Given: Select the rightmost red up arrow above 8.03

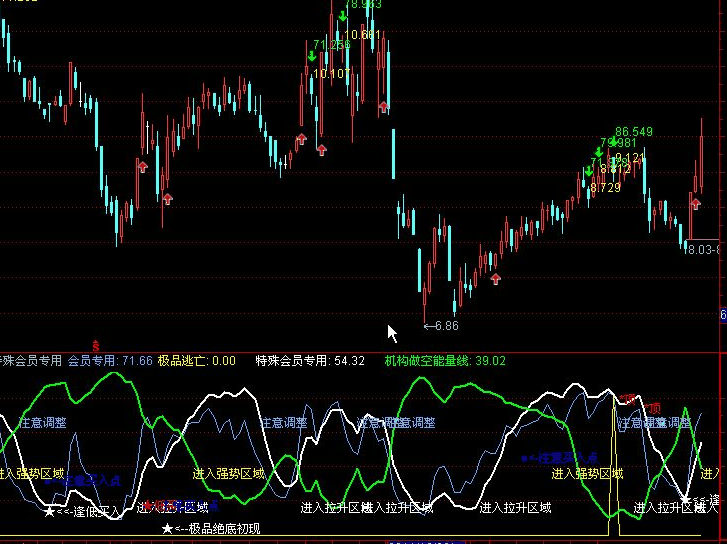Looking at the screenshot, I should pos(695,204).
